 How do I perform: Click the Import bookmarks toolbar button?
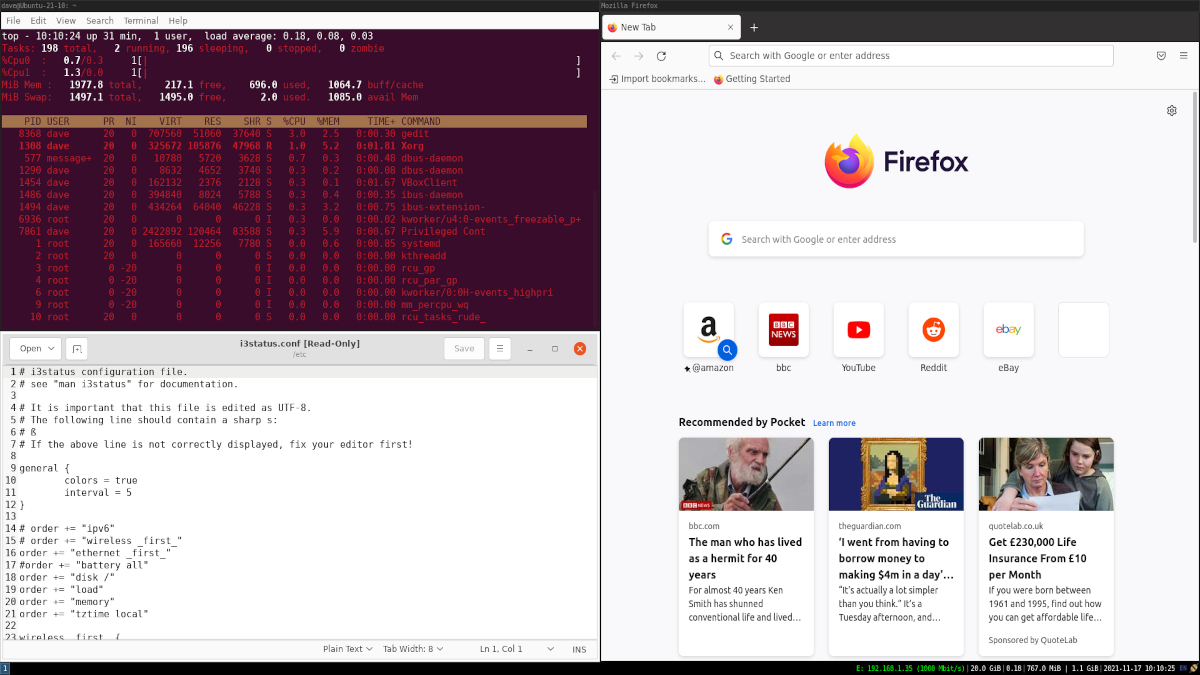pyautogui.click(x=657, y=79)
